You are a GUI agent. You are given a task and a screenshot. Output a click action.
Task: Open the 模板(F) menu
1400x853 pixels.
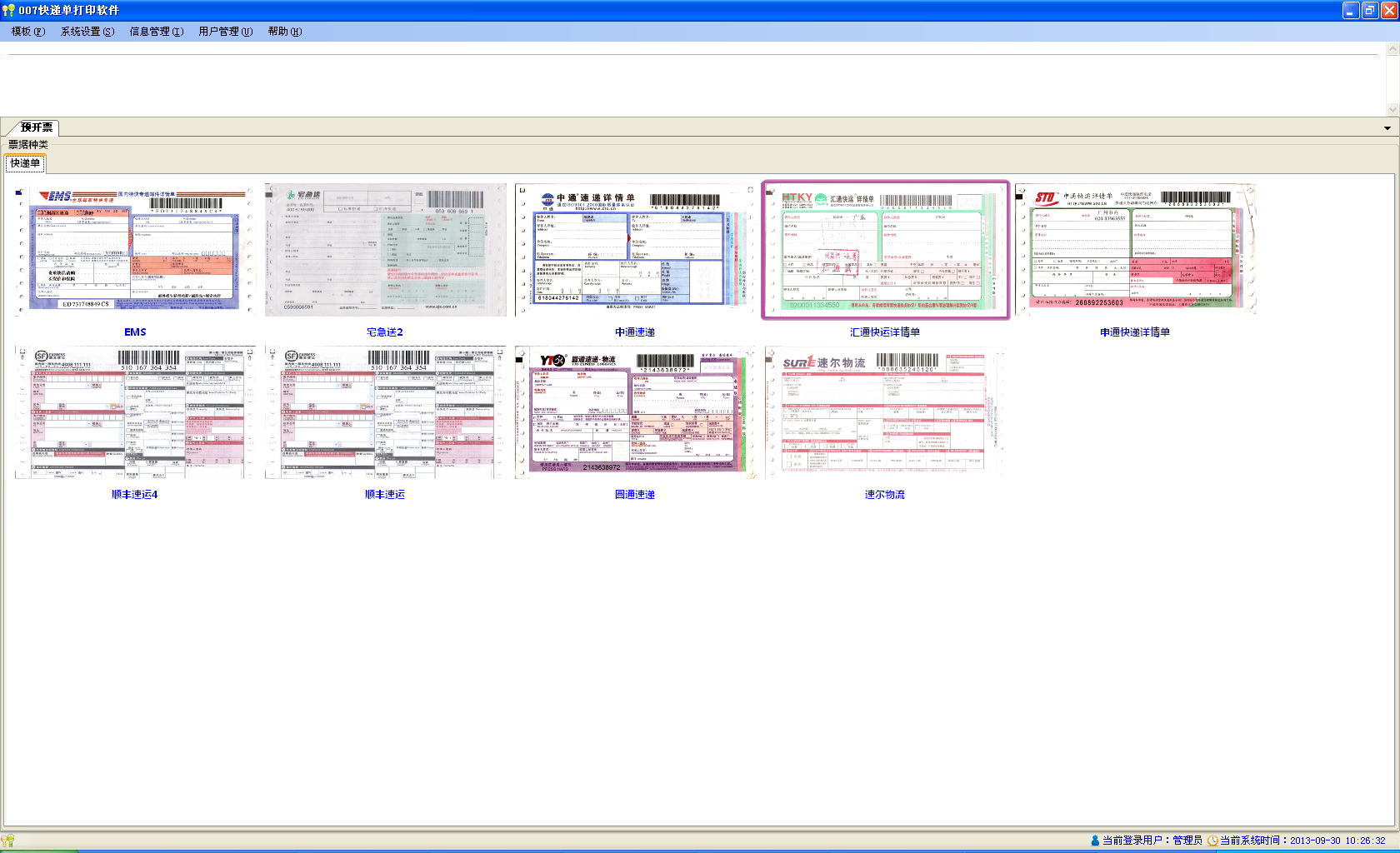point(28,32)
